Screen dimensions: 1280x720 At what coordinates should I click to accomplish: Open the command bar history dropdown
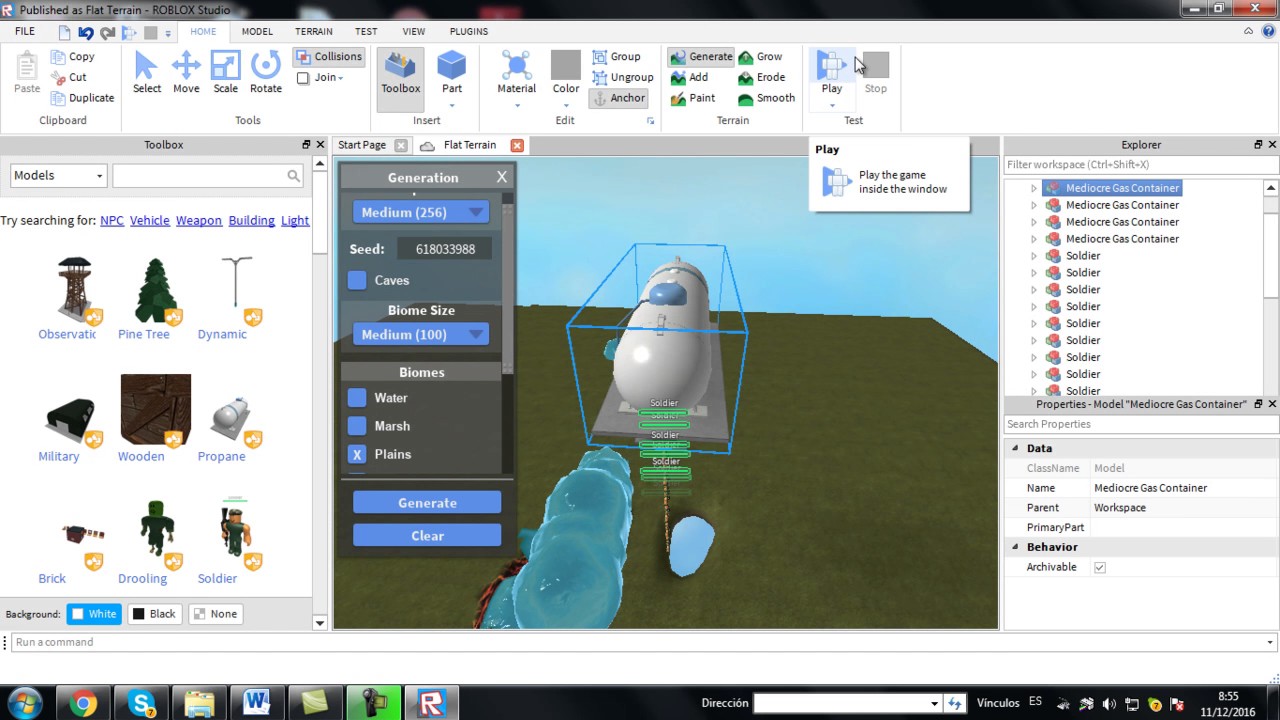tap(1270, 642)
